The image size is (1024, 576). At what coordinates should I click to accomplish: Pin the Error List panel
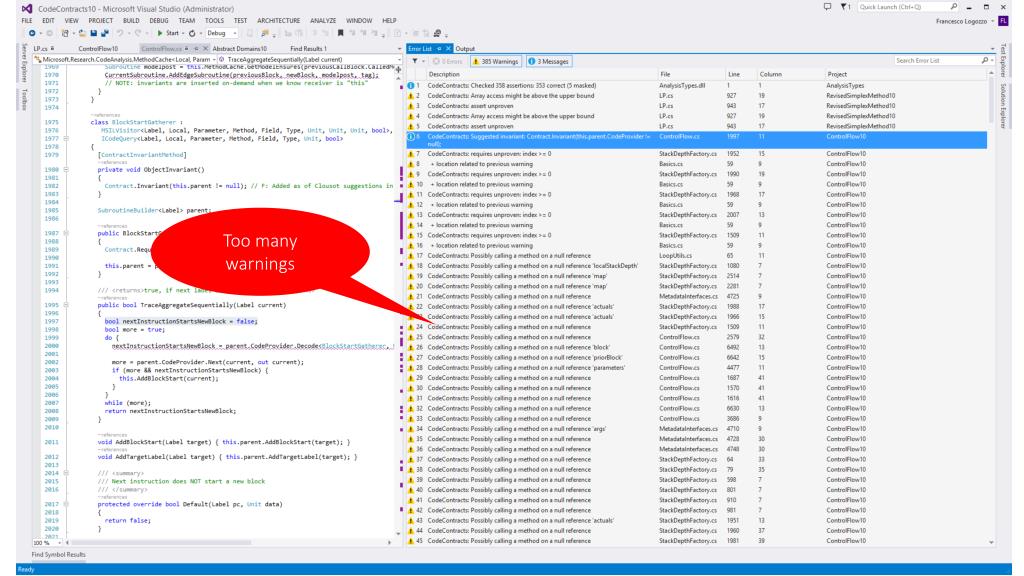440,48
